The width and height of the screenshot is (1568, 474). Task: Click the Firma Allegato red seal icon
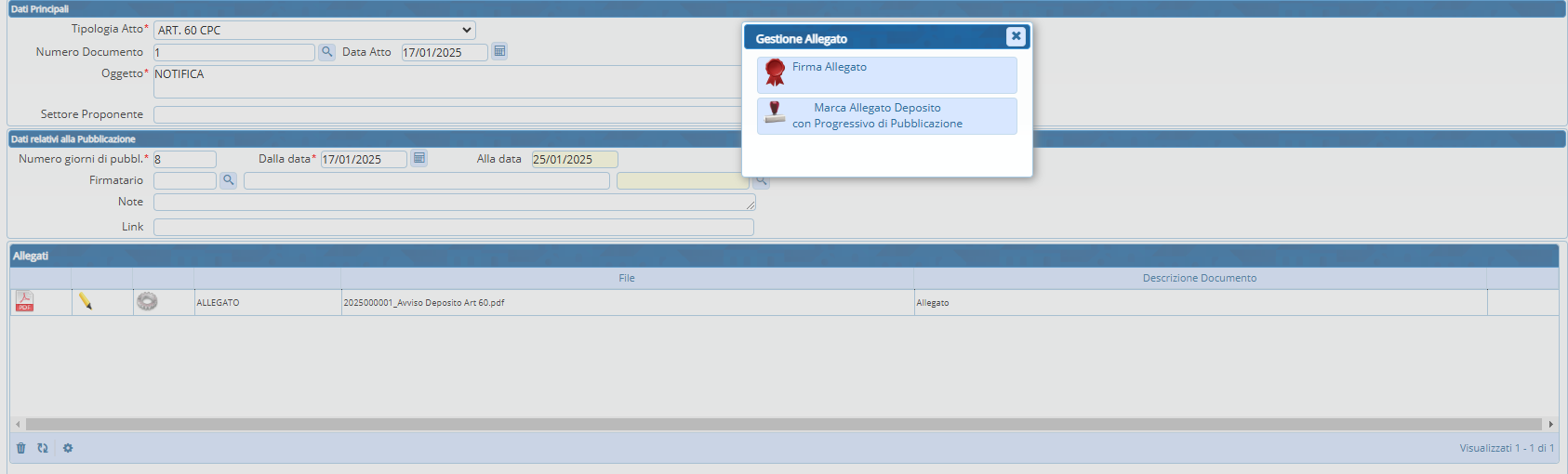tap(775, 72)
